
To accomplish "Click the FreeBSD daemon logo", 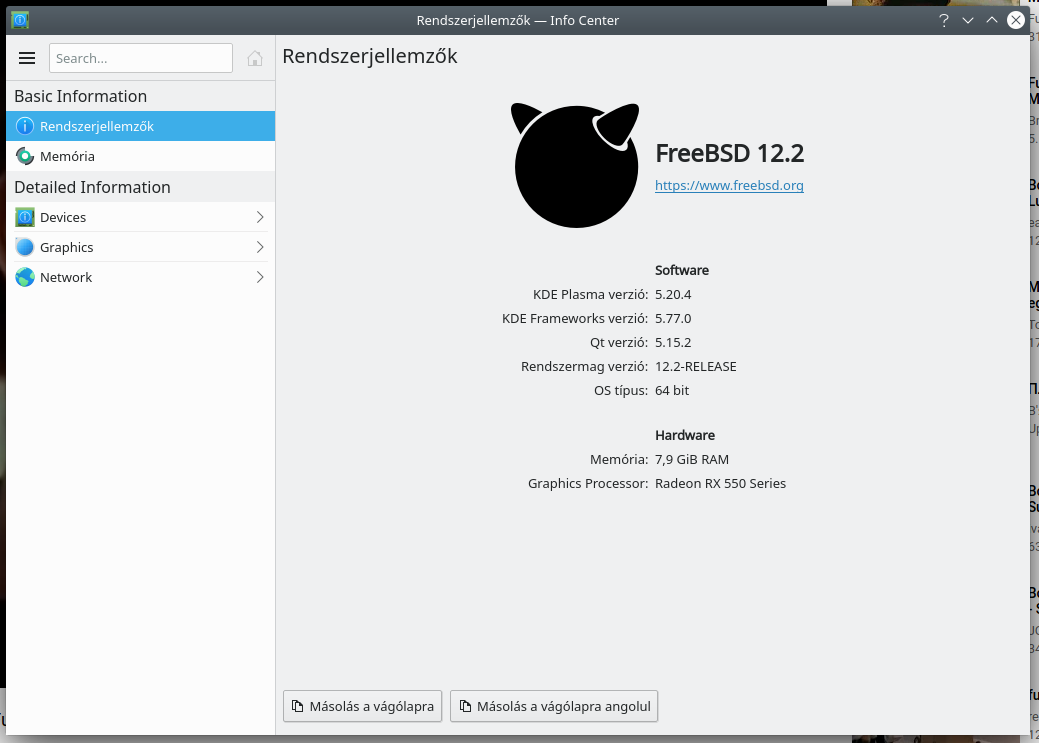I will pos(575,165).
